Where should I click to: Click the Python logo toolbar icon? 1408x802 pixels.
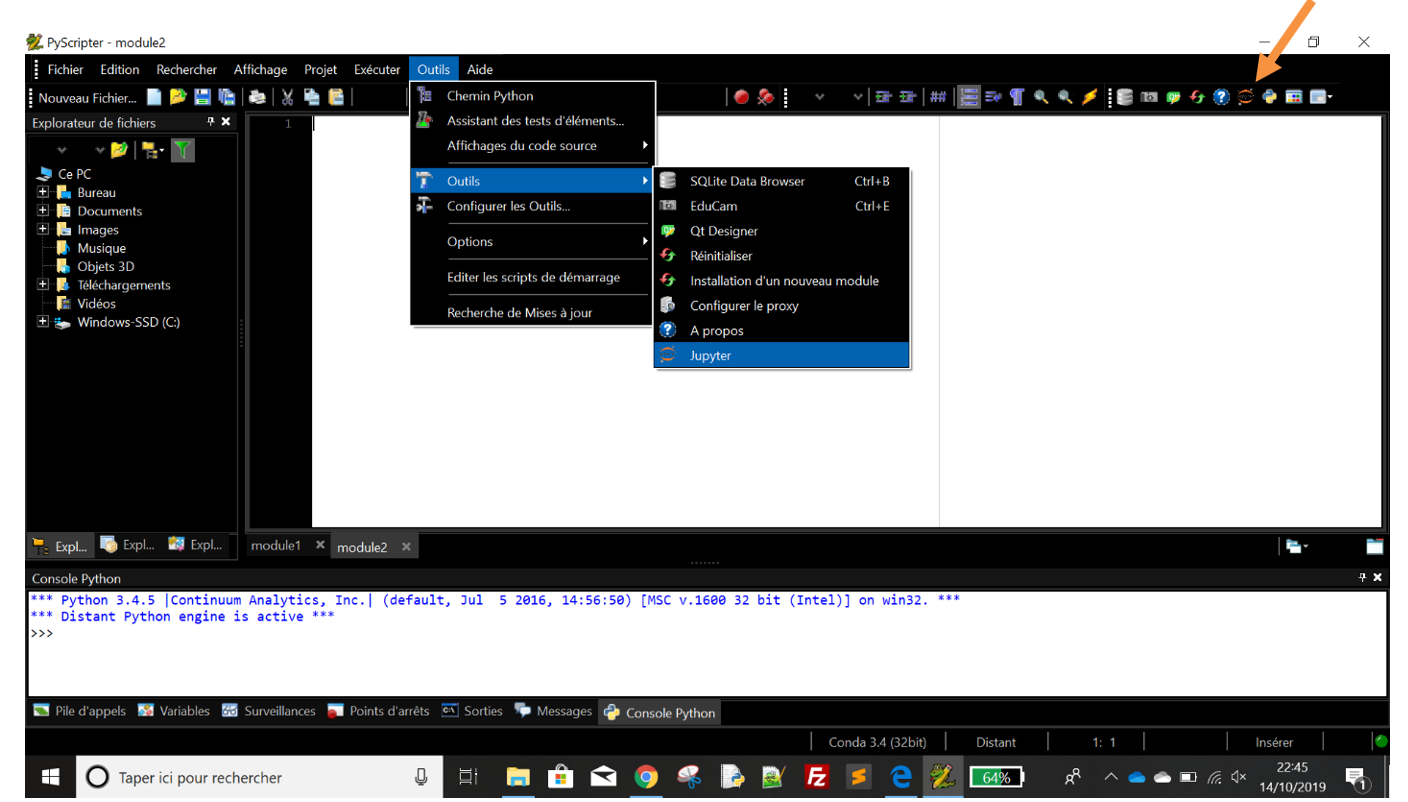(1269, 97)
